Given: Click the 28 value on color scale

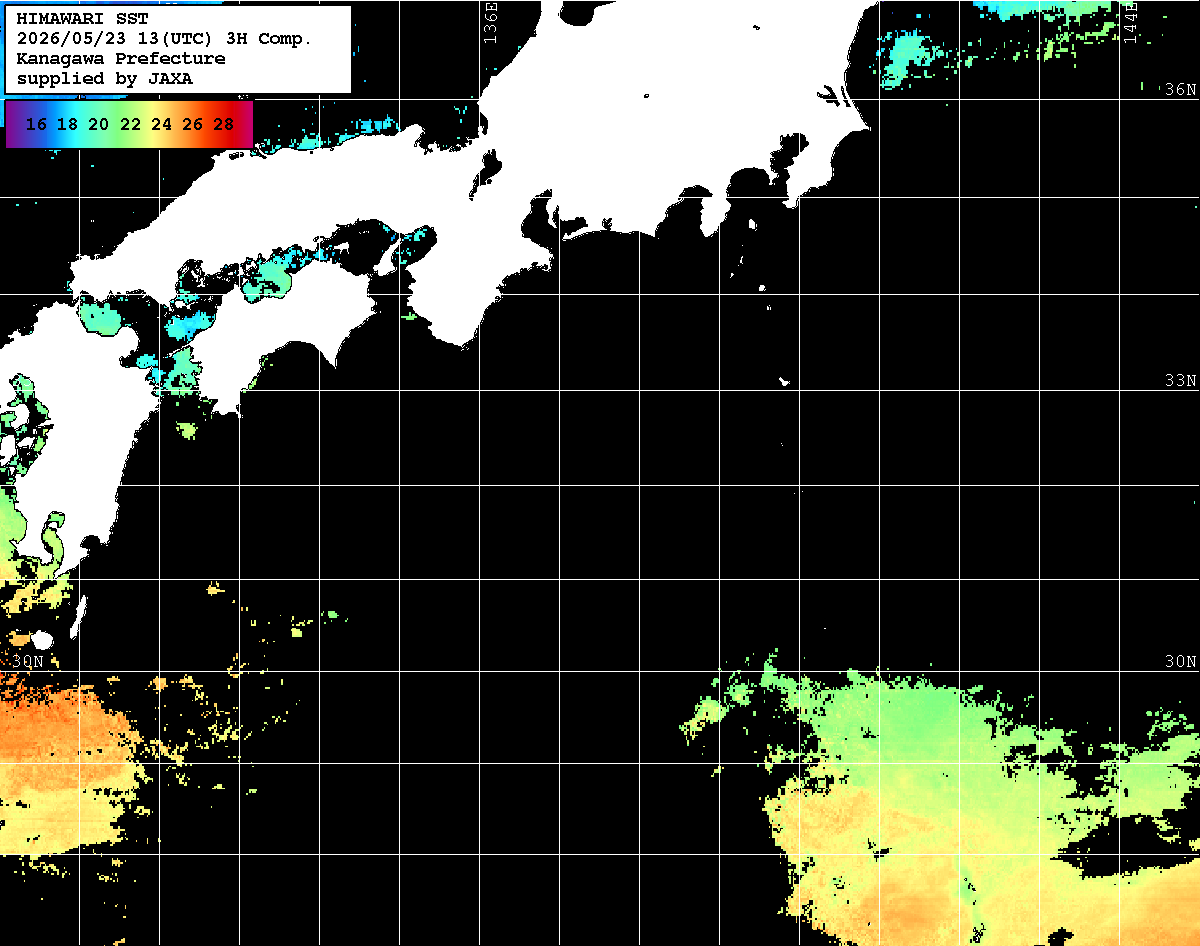Looking at the screenshot, I should point(224,125).
